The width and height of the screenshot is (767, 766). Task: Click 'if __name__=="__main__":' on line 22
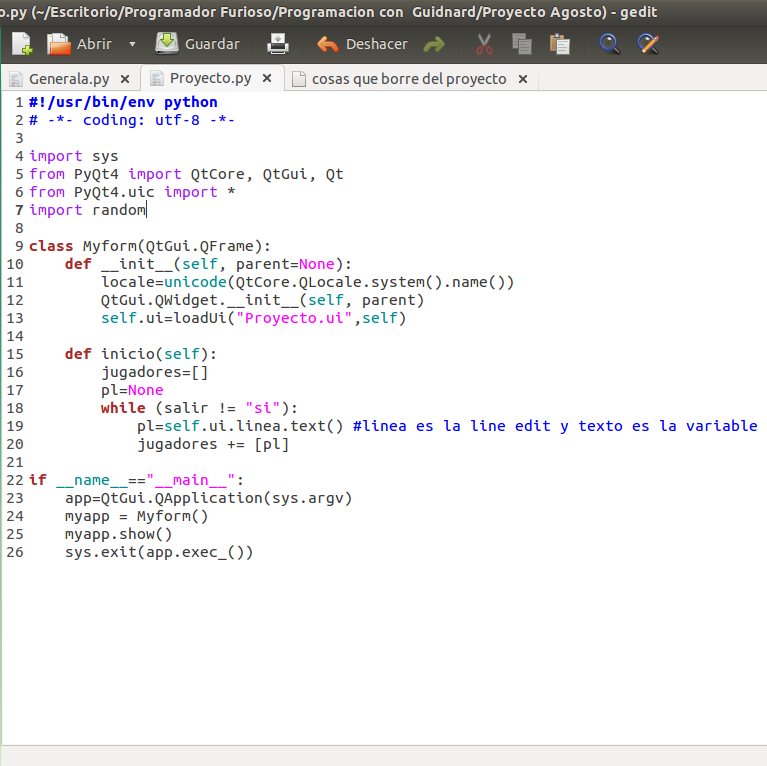coord(136,480)
